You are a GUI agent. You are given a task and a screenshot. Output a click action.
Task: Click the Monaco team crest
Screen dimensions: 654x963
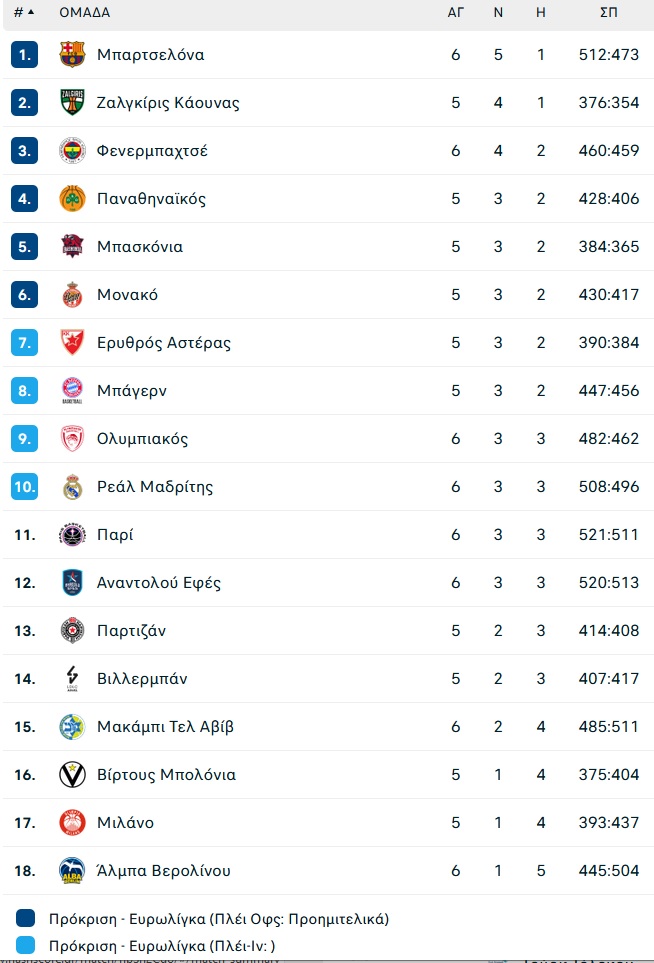[72, 295]
